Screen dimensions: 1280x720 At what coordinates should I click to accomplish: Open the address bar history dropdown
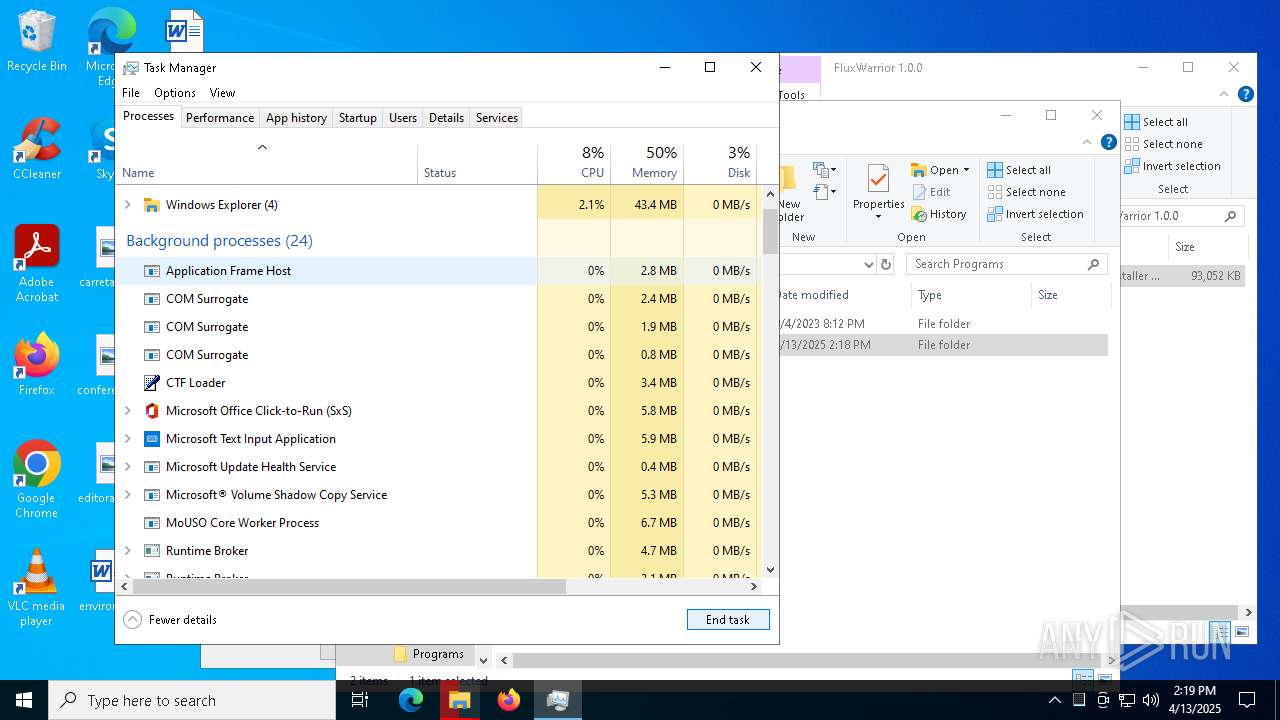[x=868, y=264]
